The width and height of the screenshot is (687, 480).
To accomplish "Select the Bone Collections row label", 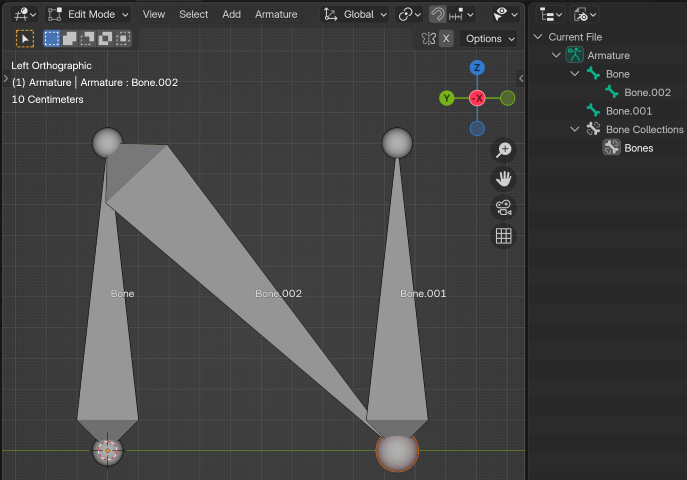I will click(x=645, y=130).
